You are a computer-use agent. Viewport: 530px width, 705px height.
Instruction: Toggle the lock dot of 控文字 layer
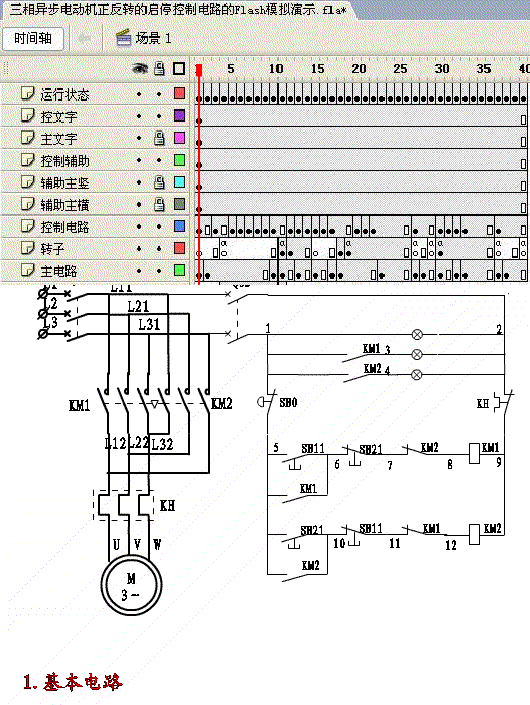coord(159,116)
